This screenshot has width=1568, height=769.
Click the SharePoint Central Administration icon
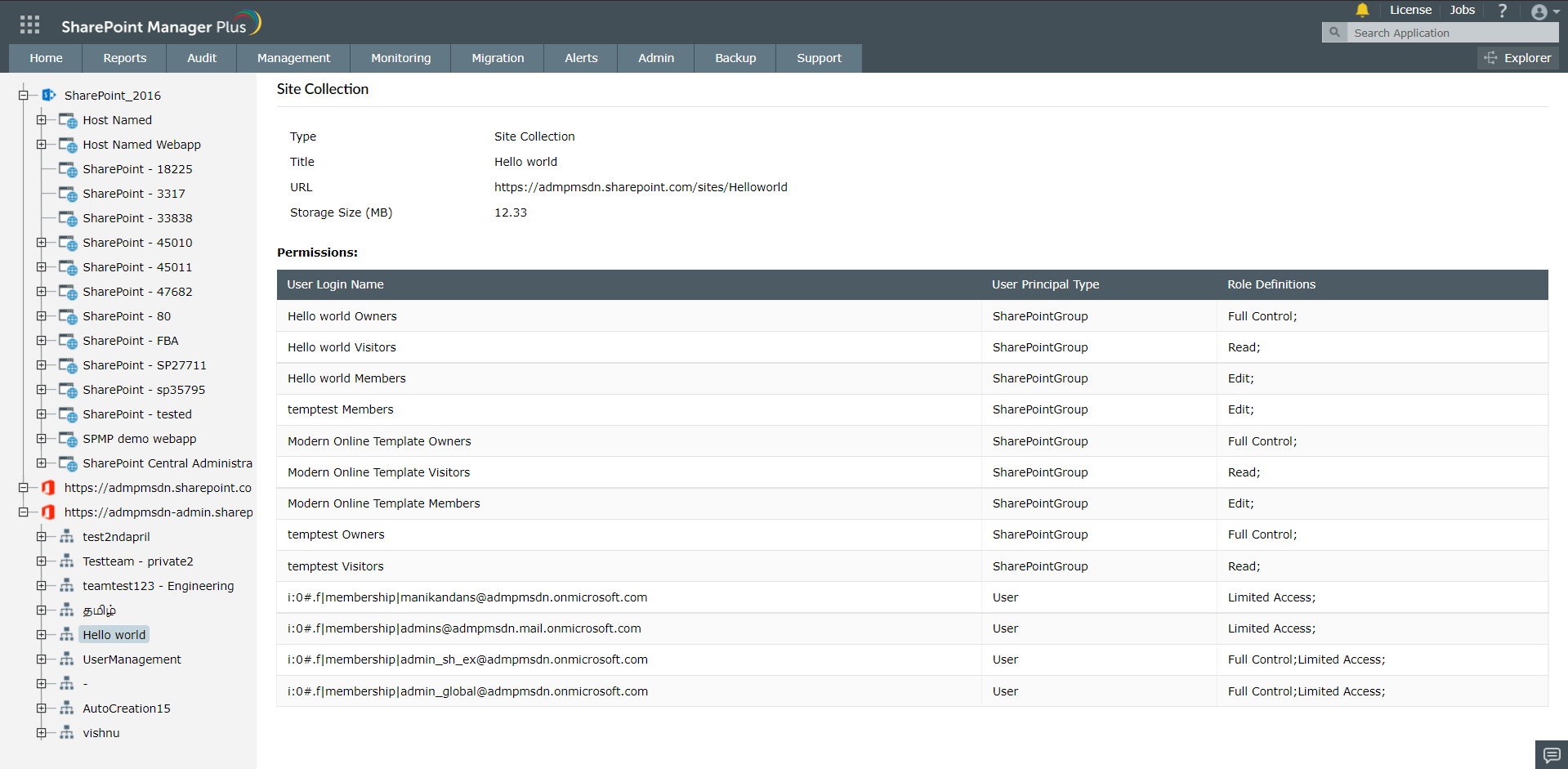click(x=68, y=463)
